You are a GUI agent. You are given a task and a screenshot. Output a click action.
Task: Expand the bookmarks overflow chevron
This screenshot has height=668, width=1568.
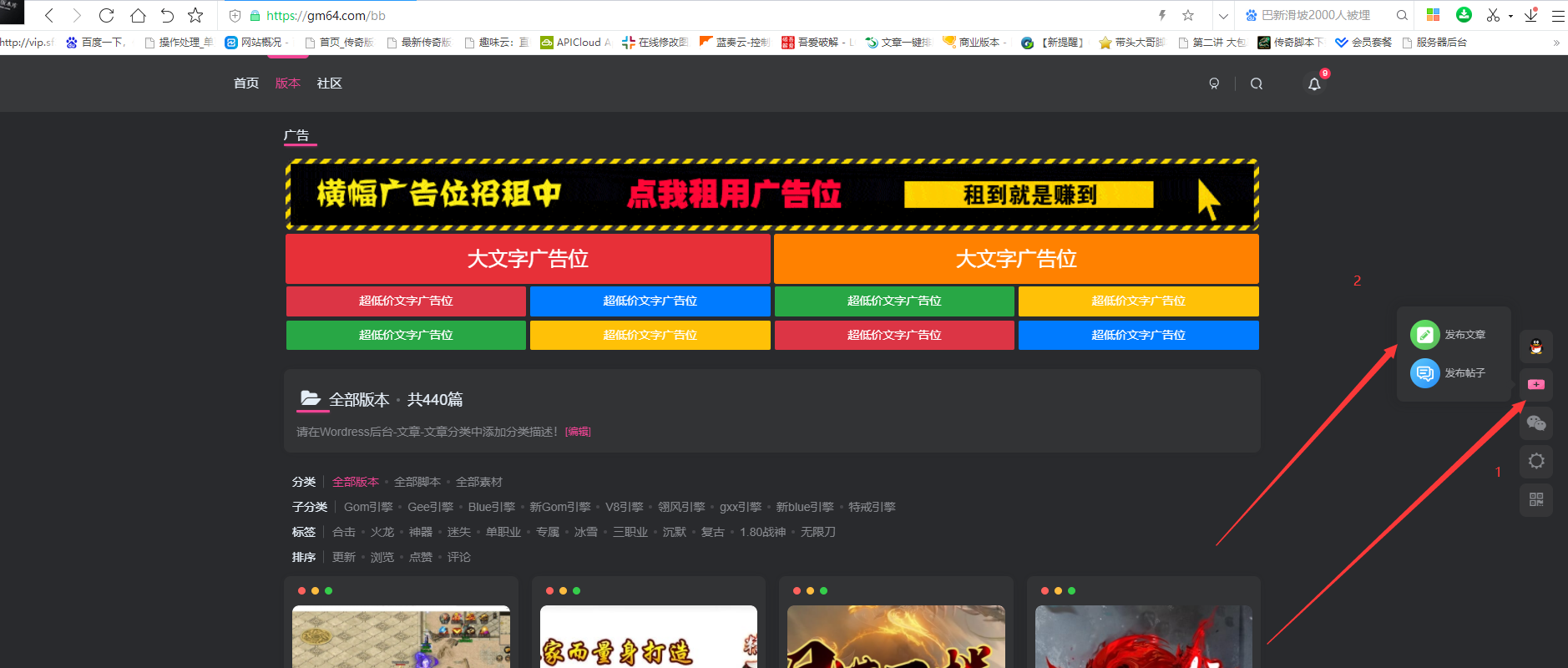point(1556,43)
